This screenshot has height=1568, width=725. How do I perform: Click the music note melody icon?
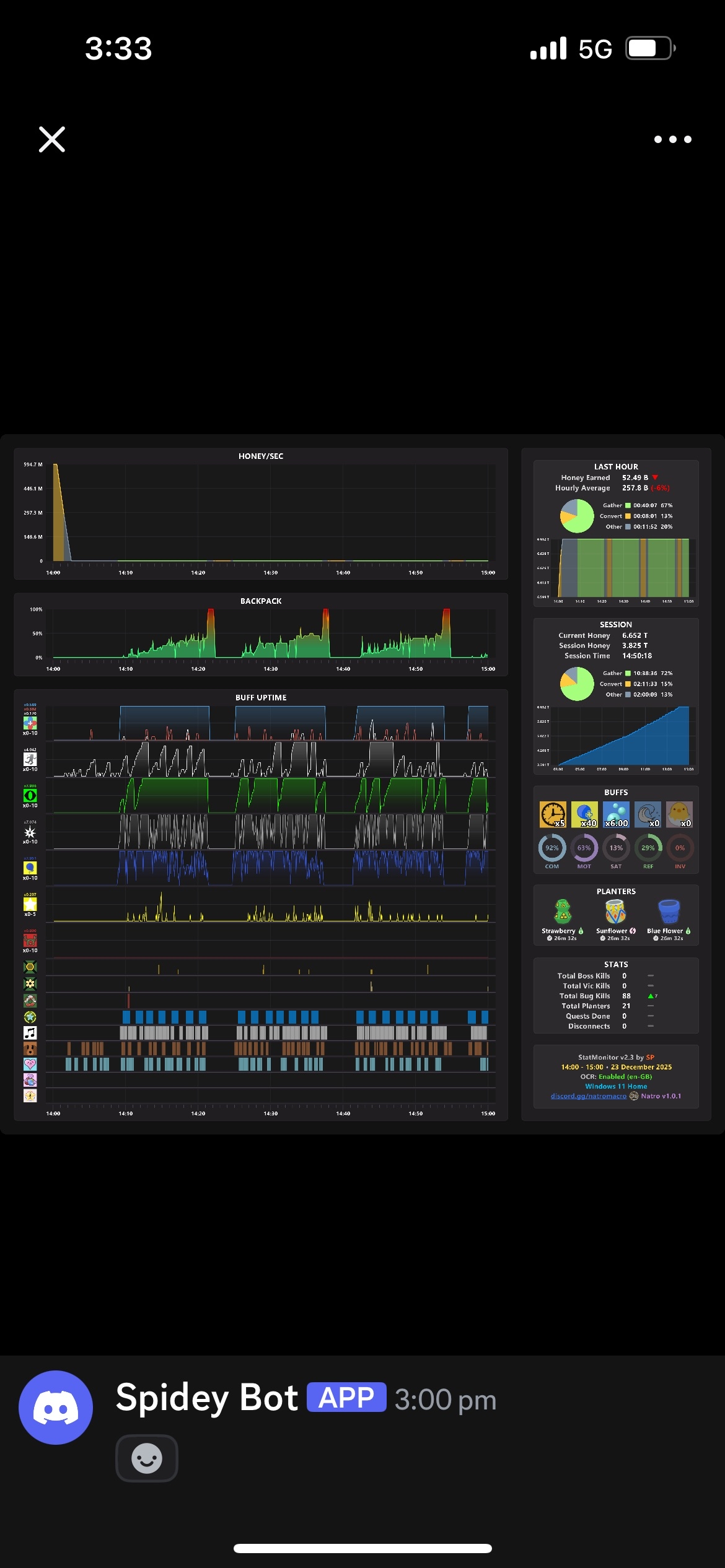30,1032
